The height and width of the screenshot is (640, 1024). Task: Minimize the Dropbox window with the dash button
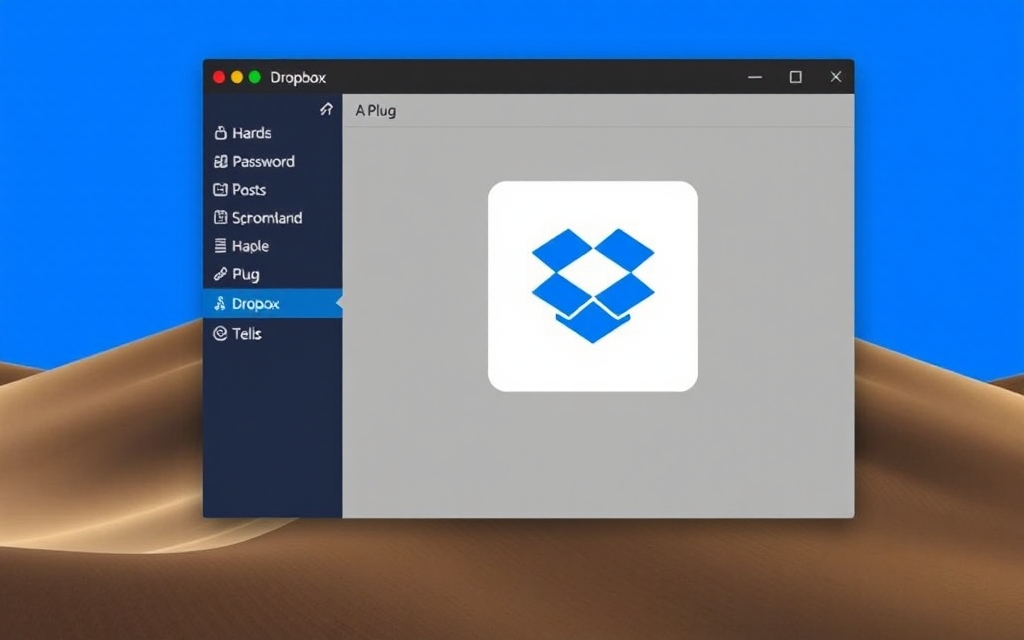point(755,77)
